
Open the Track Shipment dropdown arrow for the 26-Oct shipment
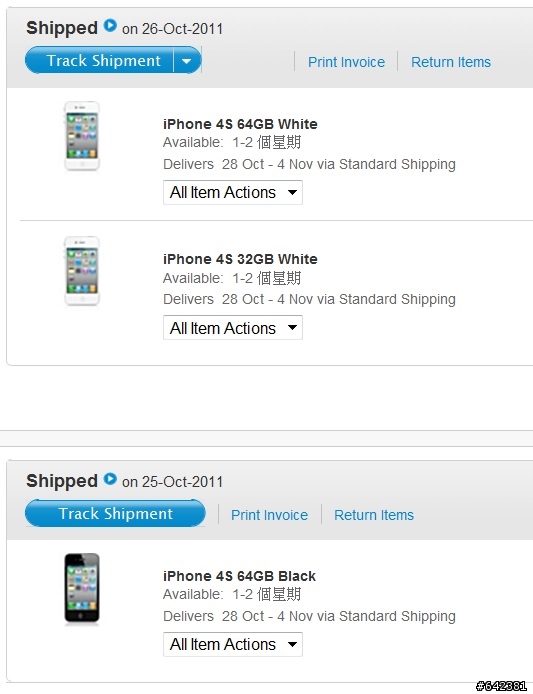[x=187, y=61]
